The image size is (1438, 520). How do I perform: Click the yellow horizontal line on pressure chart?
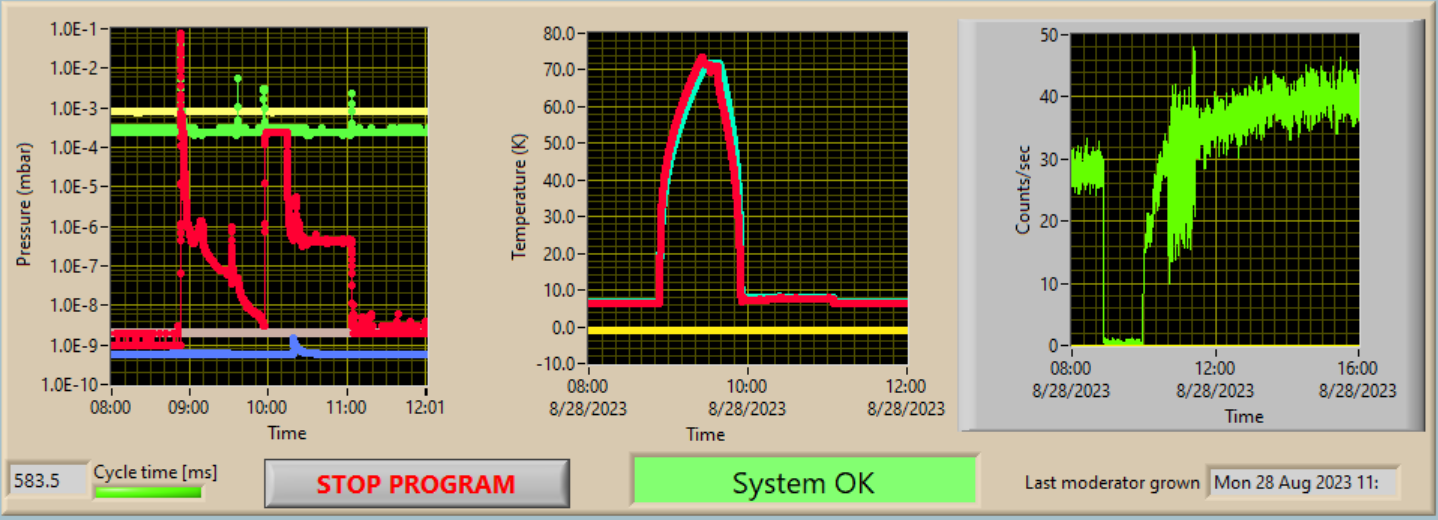pyautogui.click(x=269, y=111)
